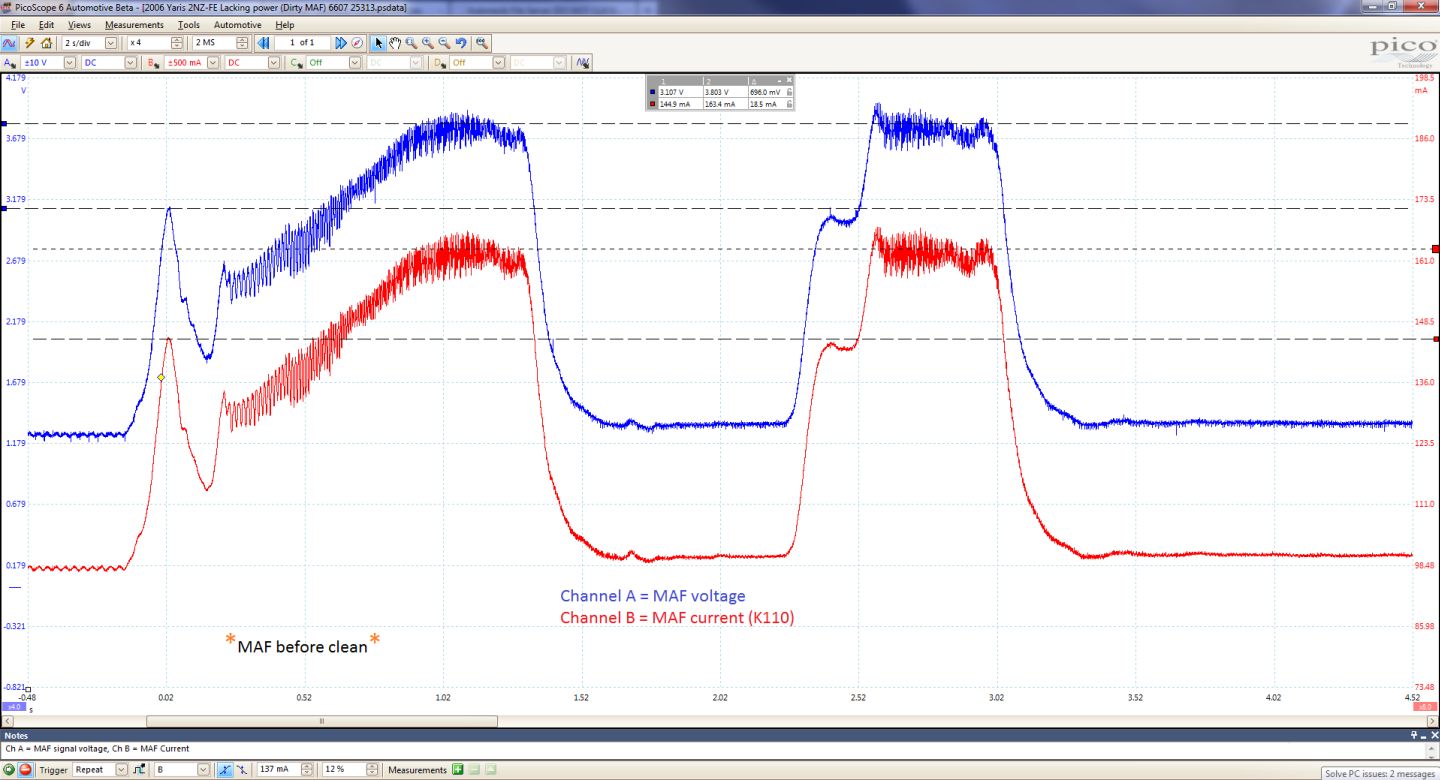Open Channel A ±10 V range dropdown
Screen dimensions: 1440x780
[70, 62]
